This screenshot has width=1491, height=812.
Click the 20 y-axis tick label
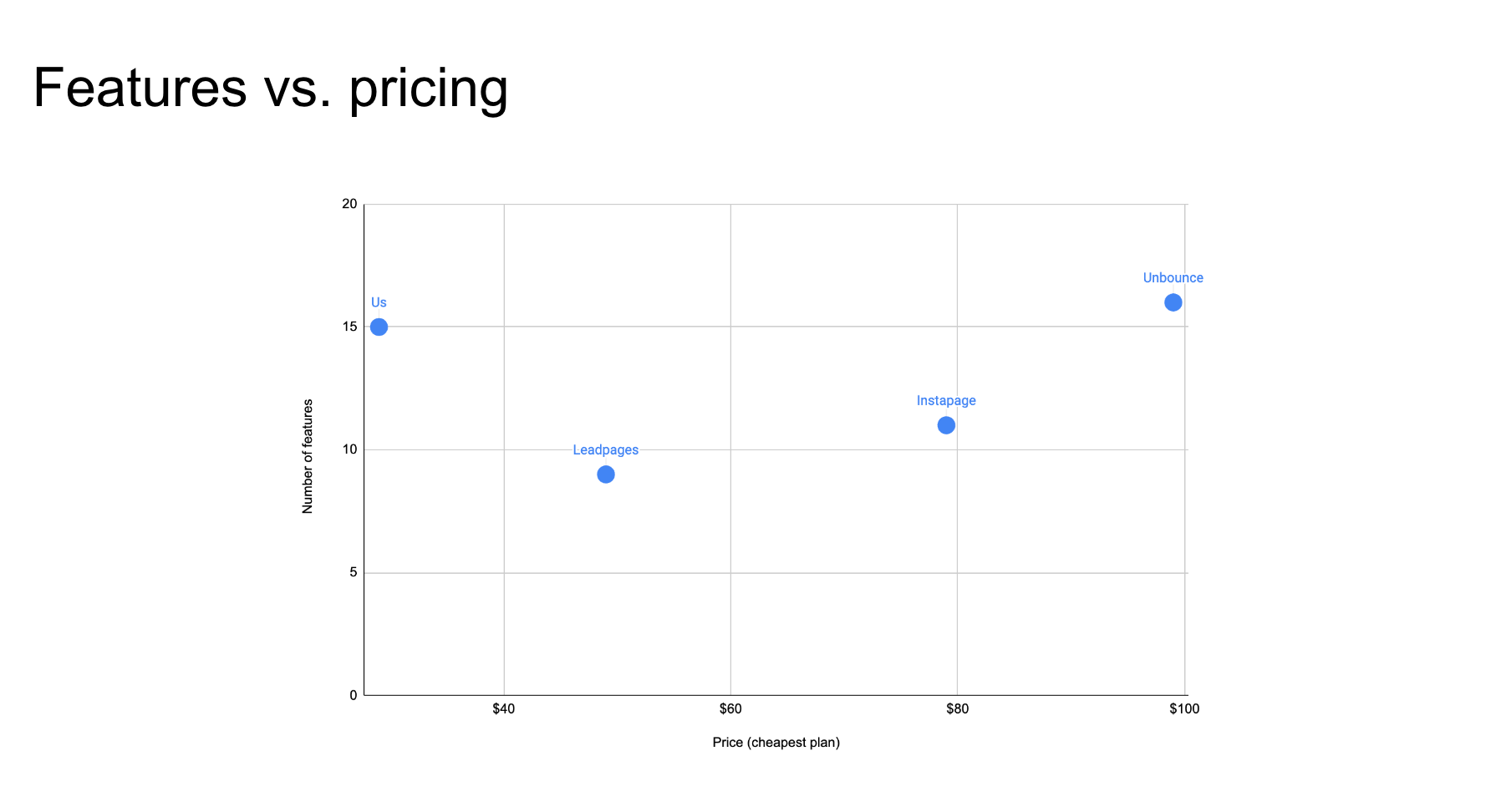click(349, 204)
